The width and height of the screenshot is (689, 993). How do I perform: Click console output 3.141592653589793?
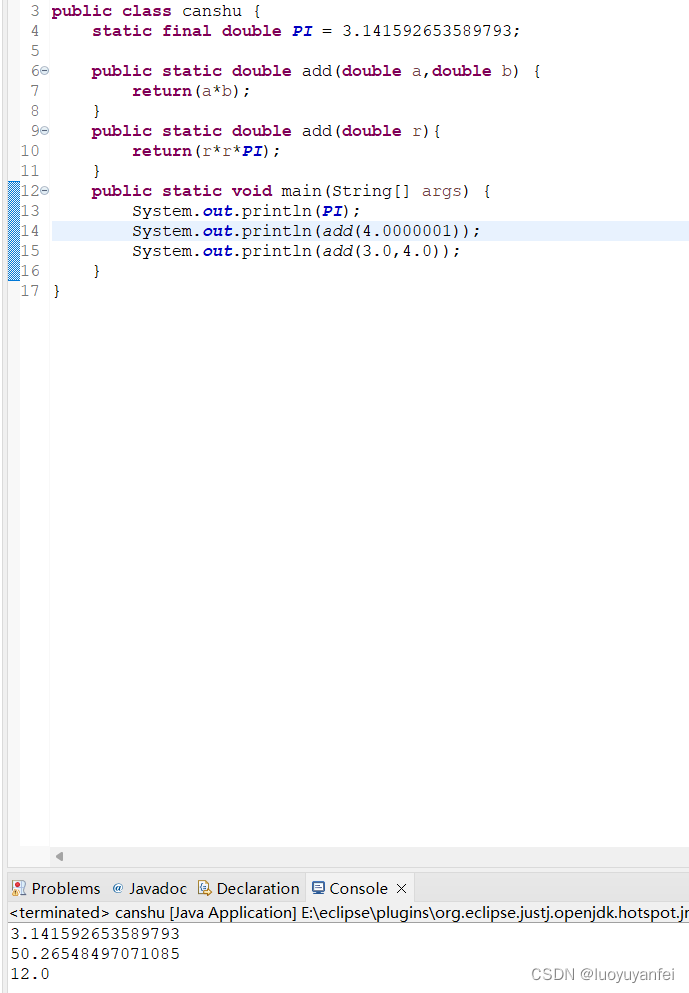point(95,934)
